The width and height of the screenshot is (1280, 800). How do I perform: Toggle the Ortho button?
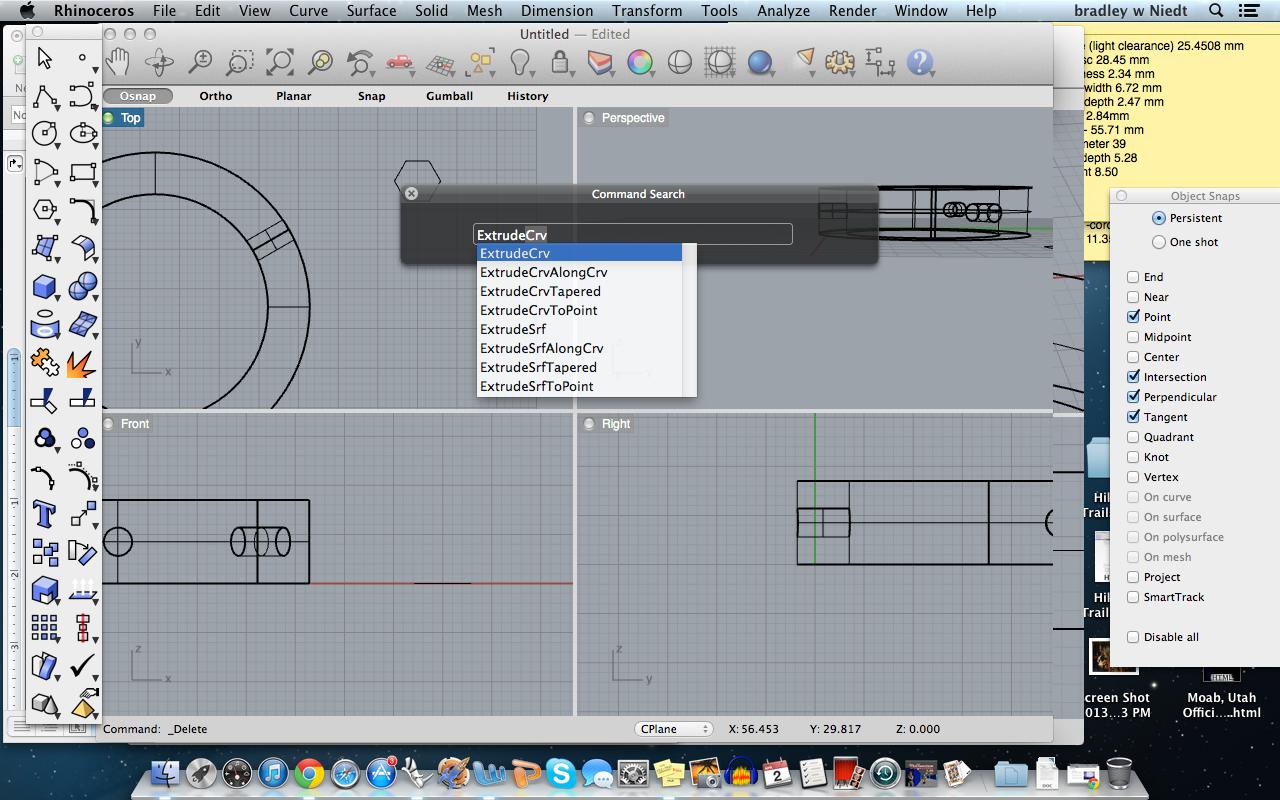215,96
